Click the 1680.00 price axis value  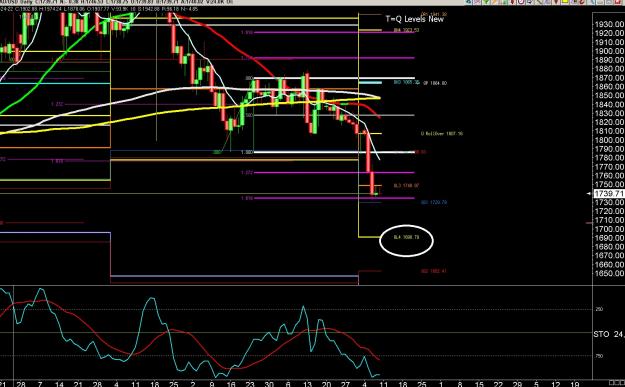click(609, 247)
